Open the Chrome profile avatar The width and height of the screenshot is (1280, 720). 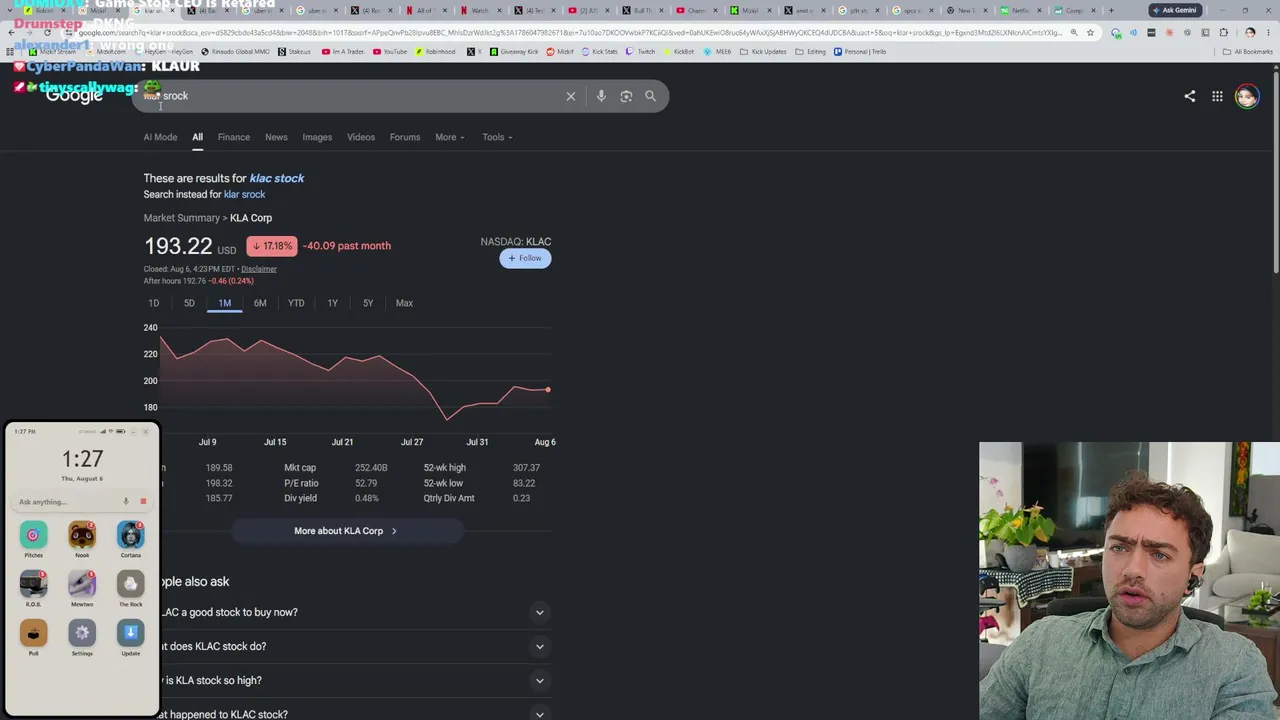1250,33
